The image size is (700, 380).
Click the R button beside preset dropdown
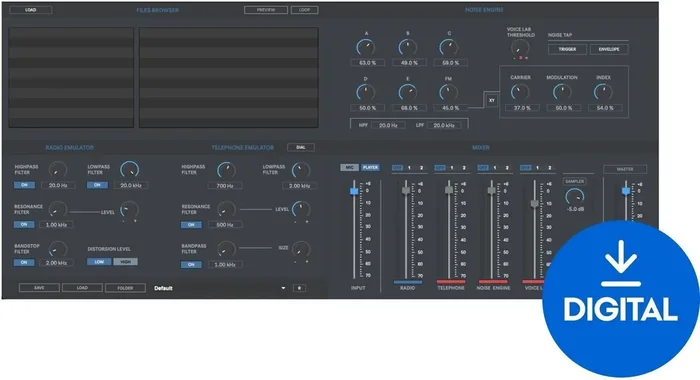coord(299,288)
